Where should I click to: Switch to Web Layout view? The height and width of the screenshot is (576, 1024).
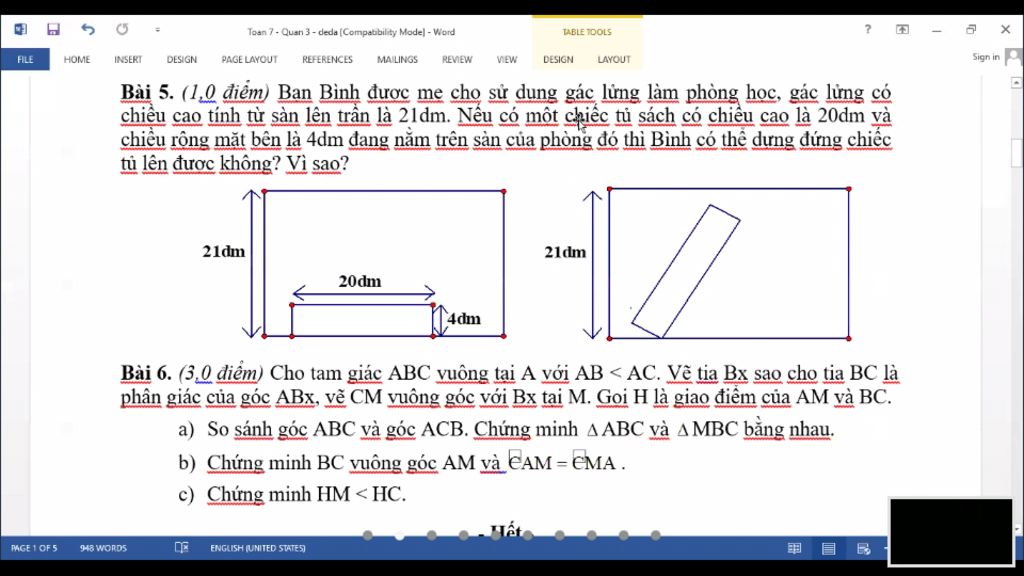coord(863,549)
